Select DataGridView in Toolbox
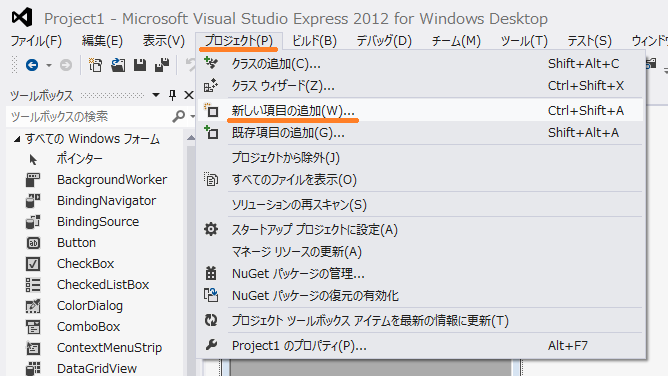Image resolution: width=668 pixels, height=376 pixels. click(x=96, y=368)
